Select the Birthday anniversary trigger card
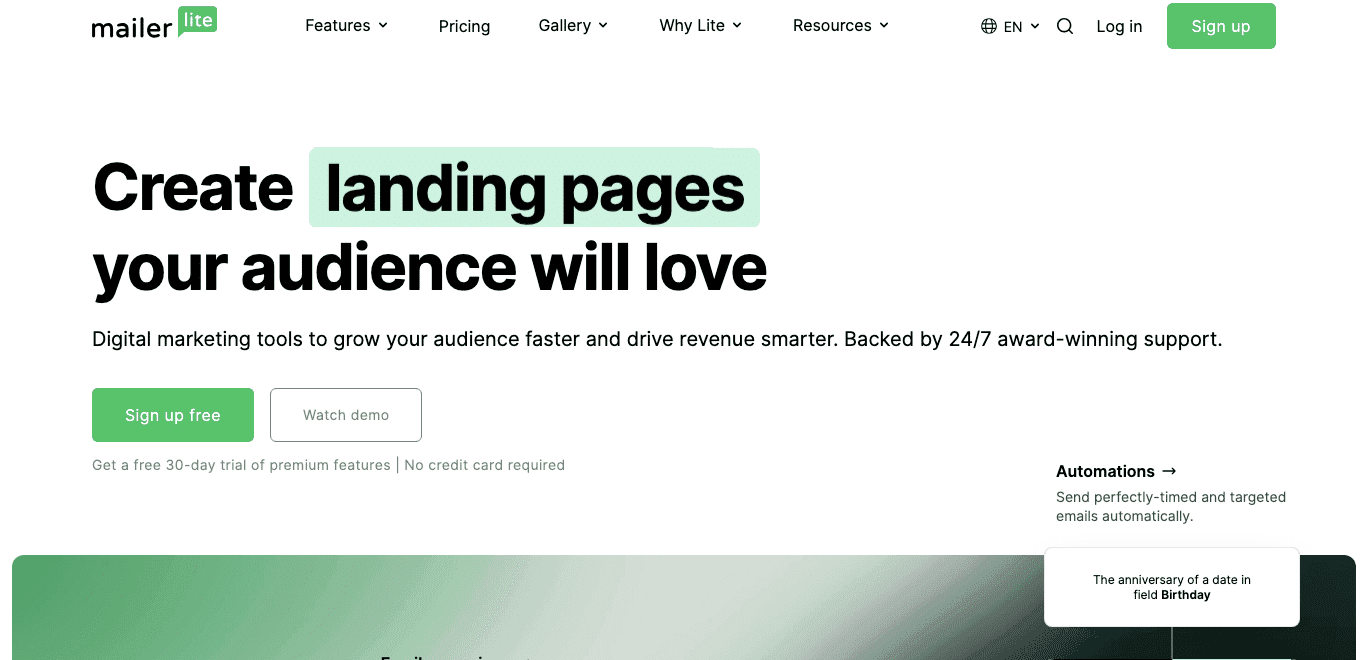Image resolution: width=1368 pixels, height=660 pixels. 1171,587
